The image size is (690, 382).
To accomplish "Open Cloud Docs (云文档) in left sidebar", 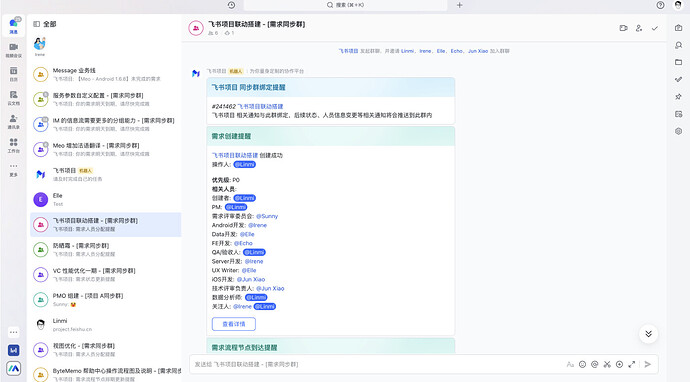I will click(14, 97).
